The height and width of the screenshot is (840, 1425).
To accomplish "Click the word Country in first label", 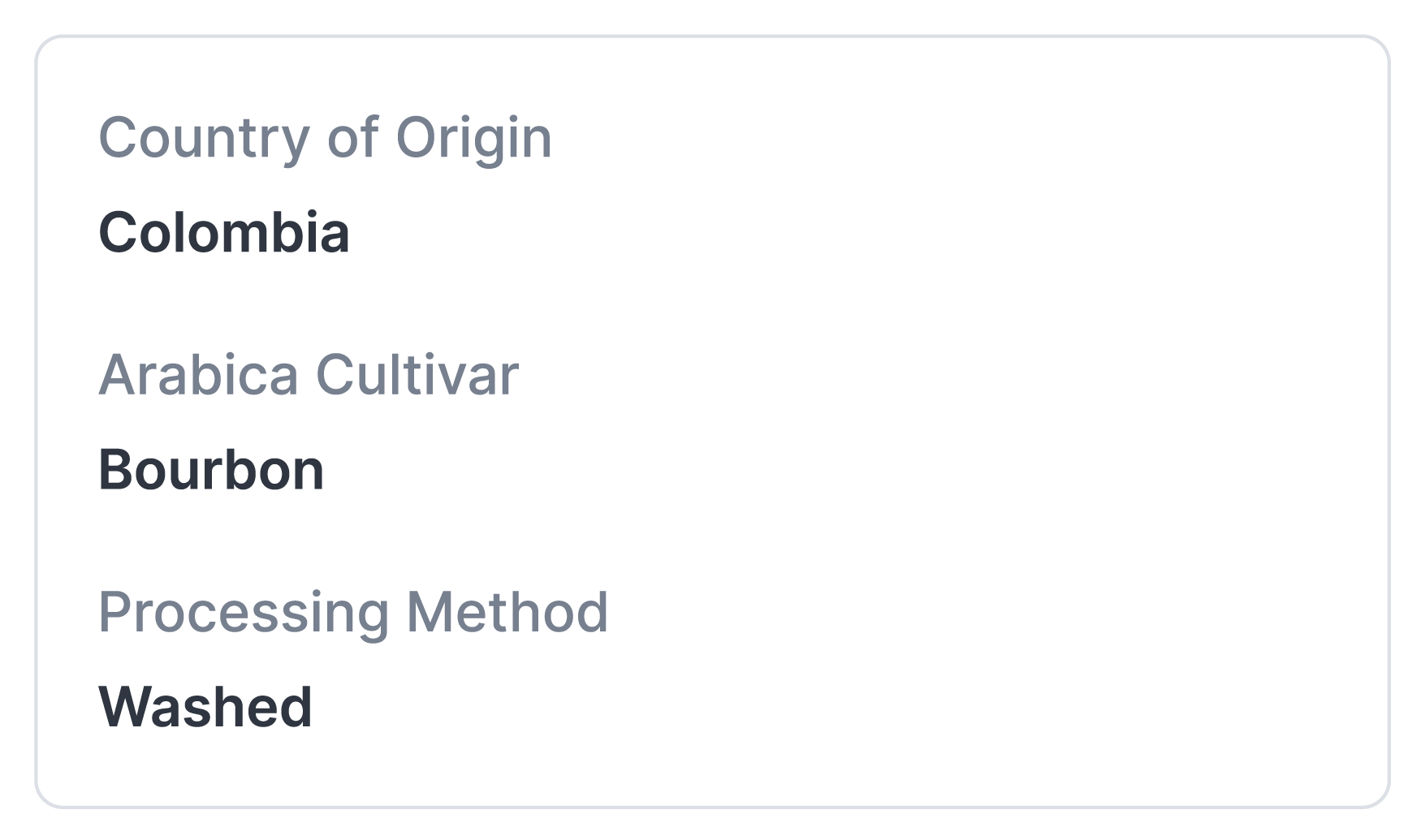I will point(204,138).
